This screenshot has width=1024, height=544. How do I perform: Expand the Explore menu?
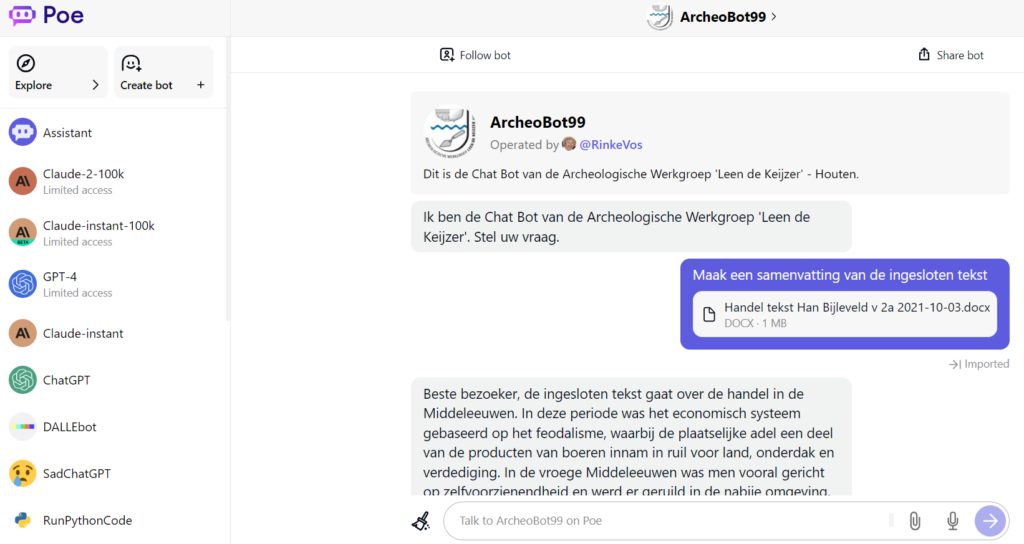[58, 72]
